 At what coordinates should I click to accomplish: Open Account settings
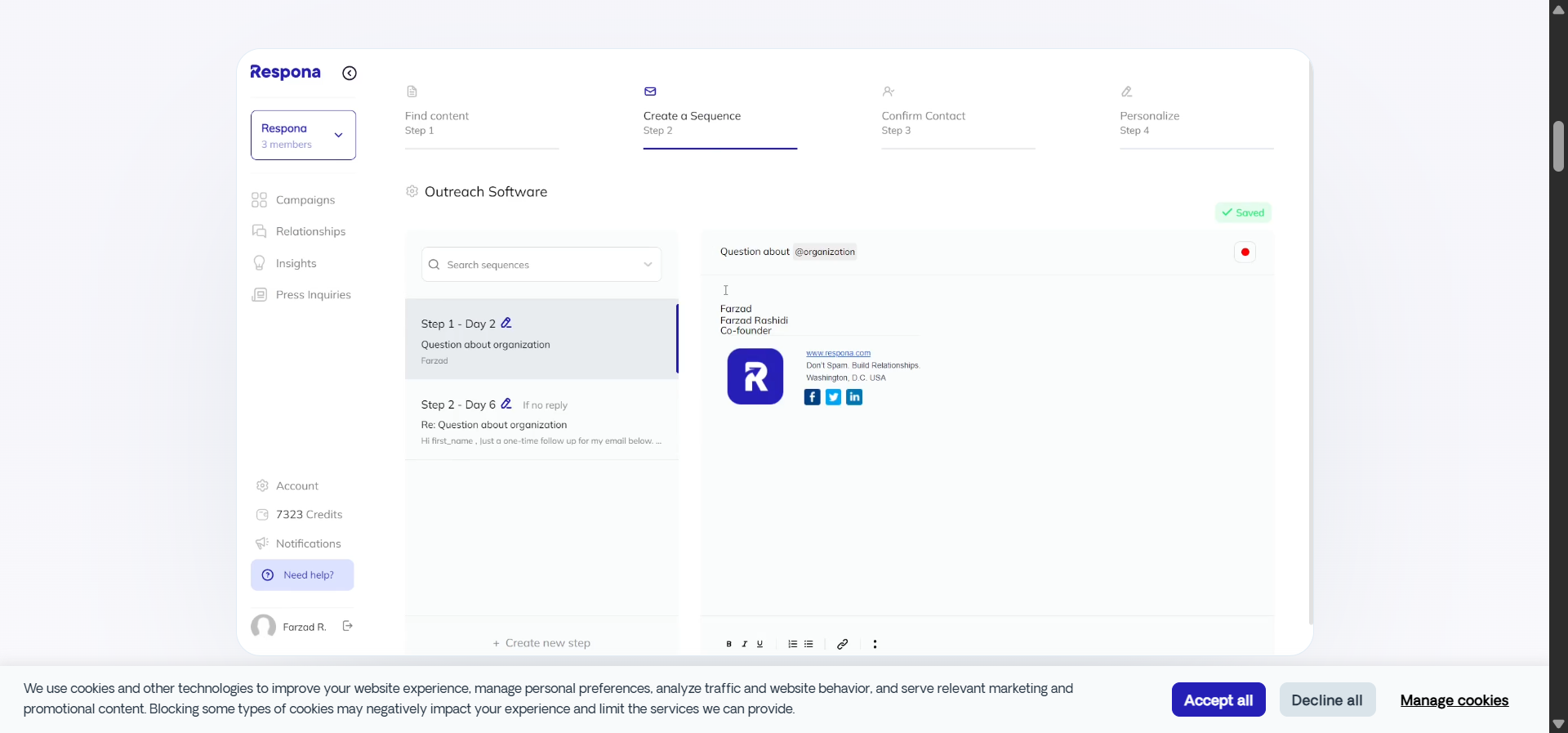tap(296, 486)
